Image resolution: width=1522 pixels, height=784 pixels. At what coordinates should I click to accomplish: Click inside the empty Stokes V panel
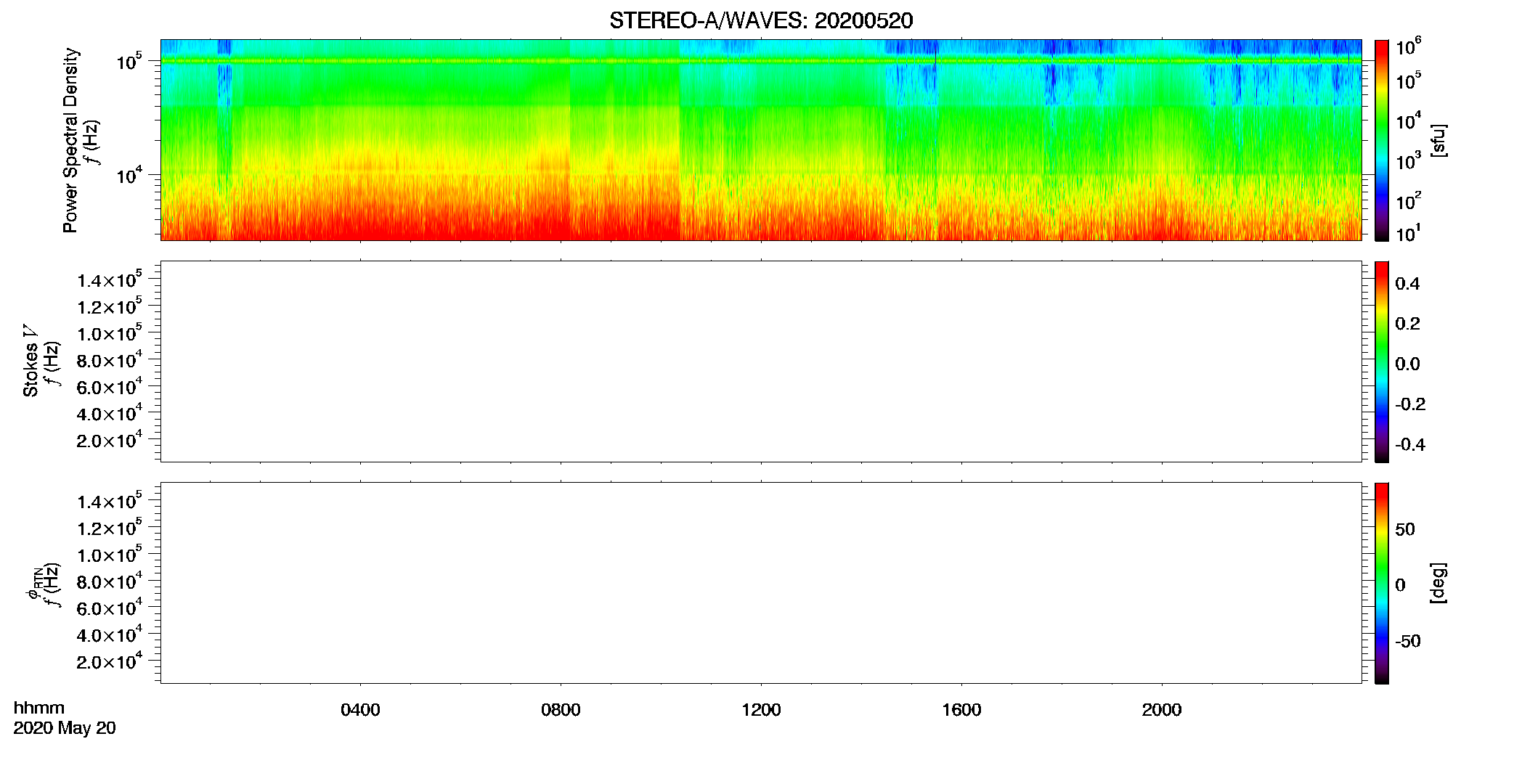pos(761,362)
